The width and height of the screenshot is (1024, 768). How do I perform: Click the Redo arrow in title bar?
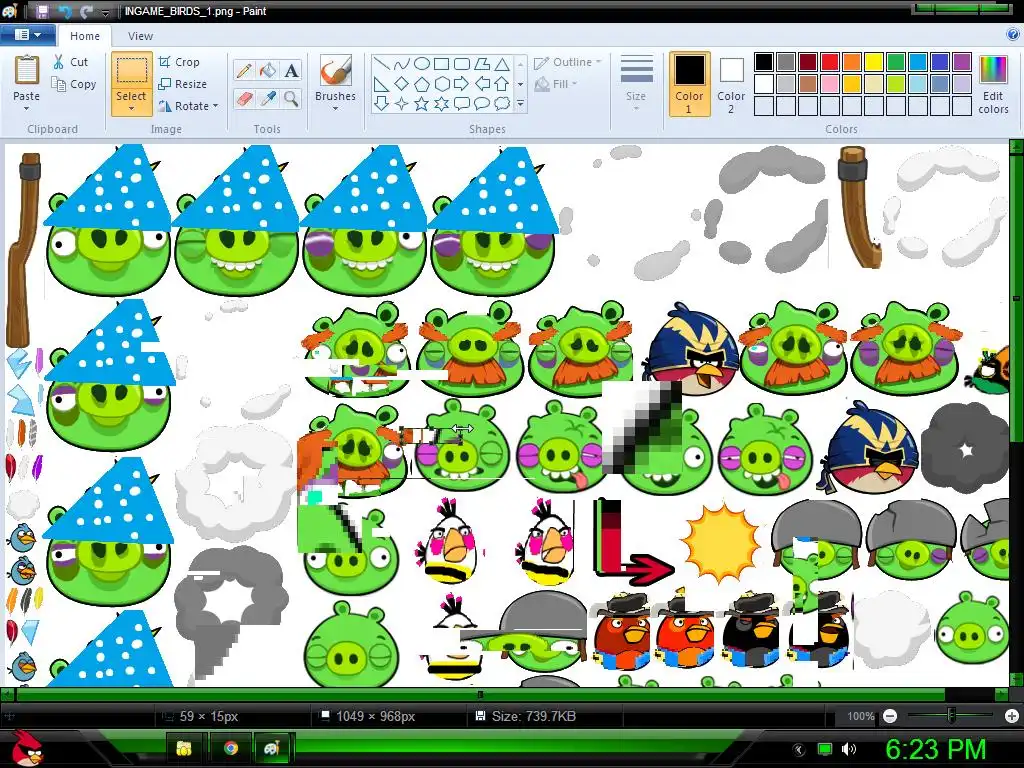coord(86,11)
